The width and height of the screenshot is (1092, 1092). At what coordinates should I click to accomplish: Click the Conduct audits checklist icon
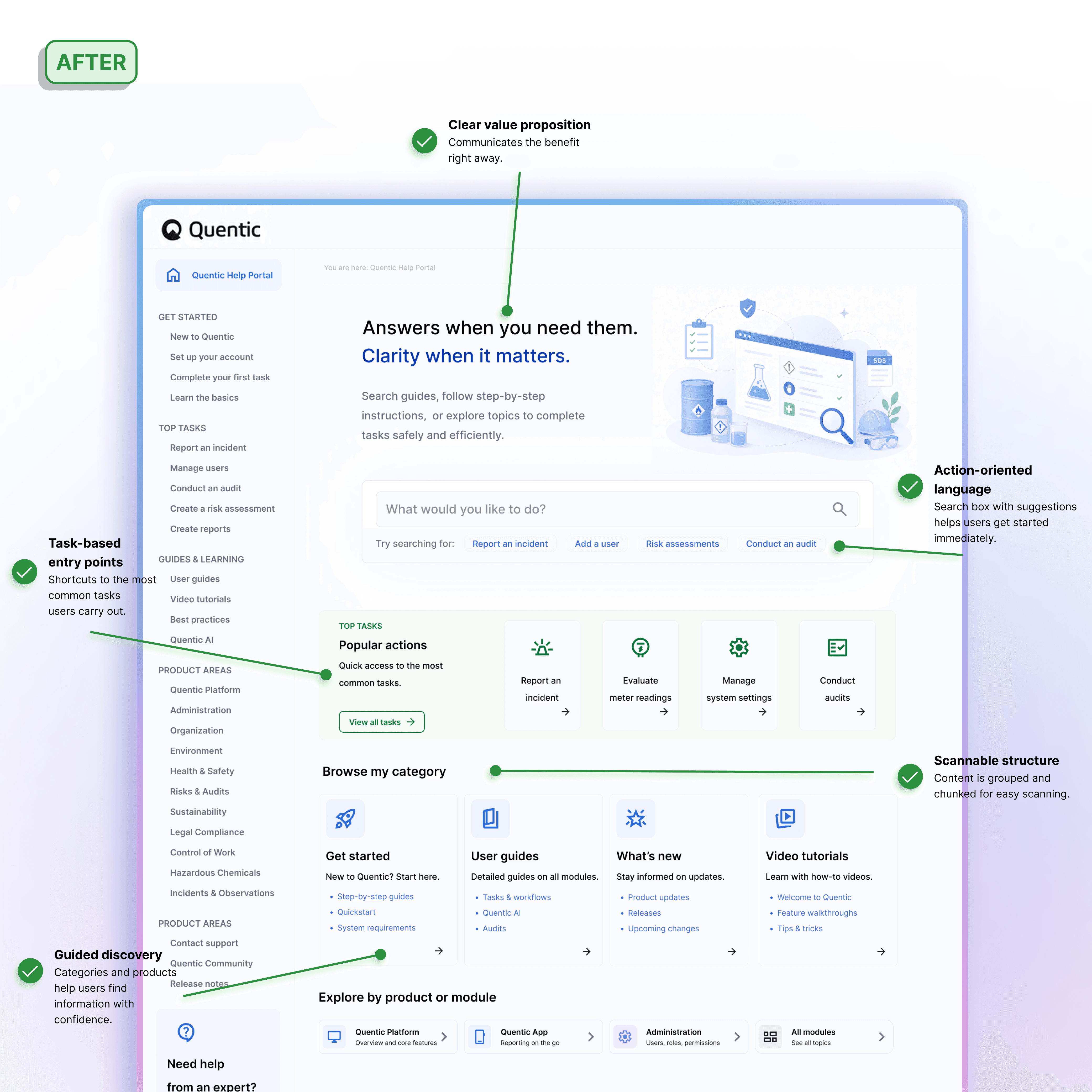(837, 648)
